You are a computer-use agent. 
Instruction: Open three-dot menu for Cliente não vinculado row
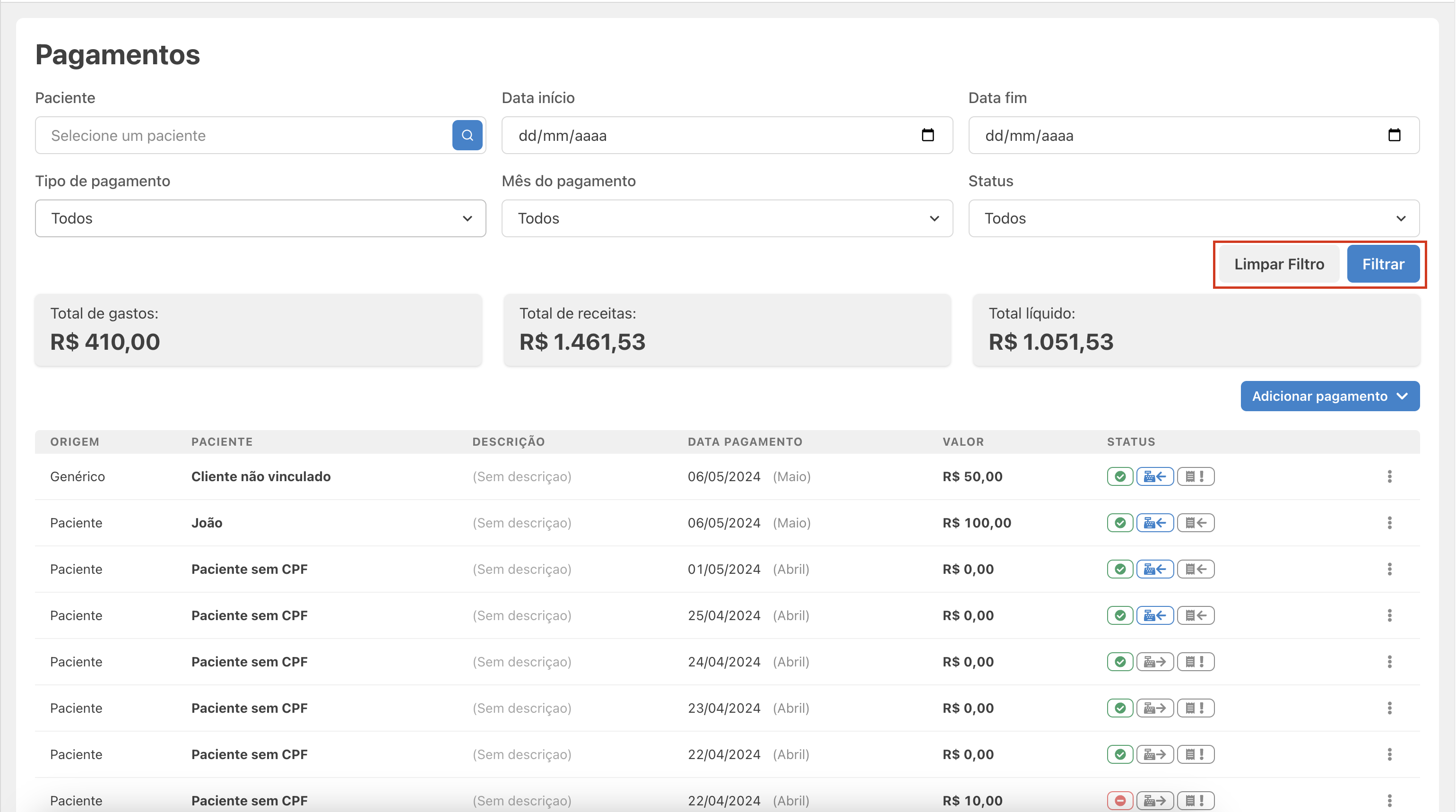(x=1389, y=476)
